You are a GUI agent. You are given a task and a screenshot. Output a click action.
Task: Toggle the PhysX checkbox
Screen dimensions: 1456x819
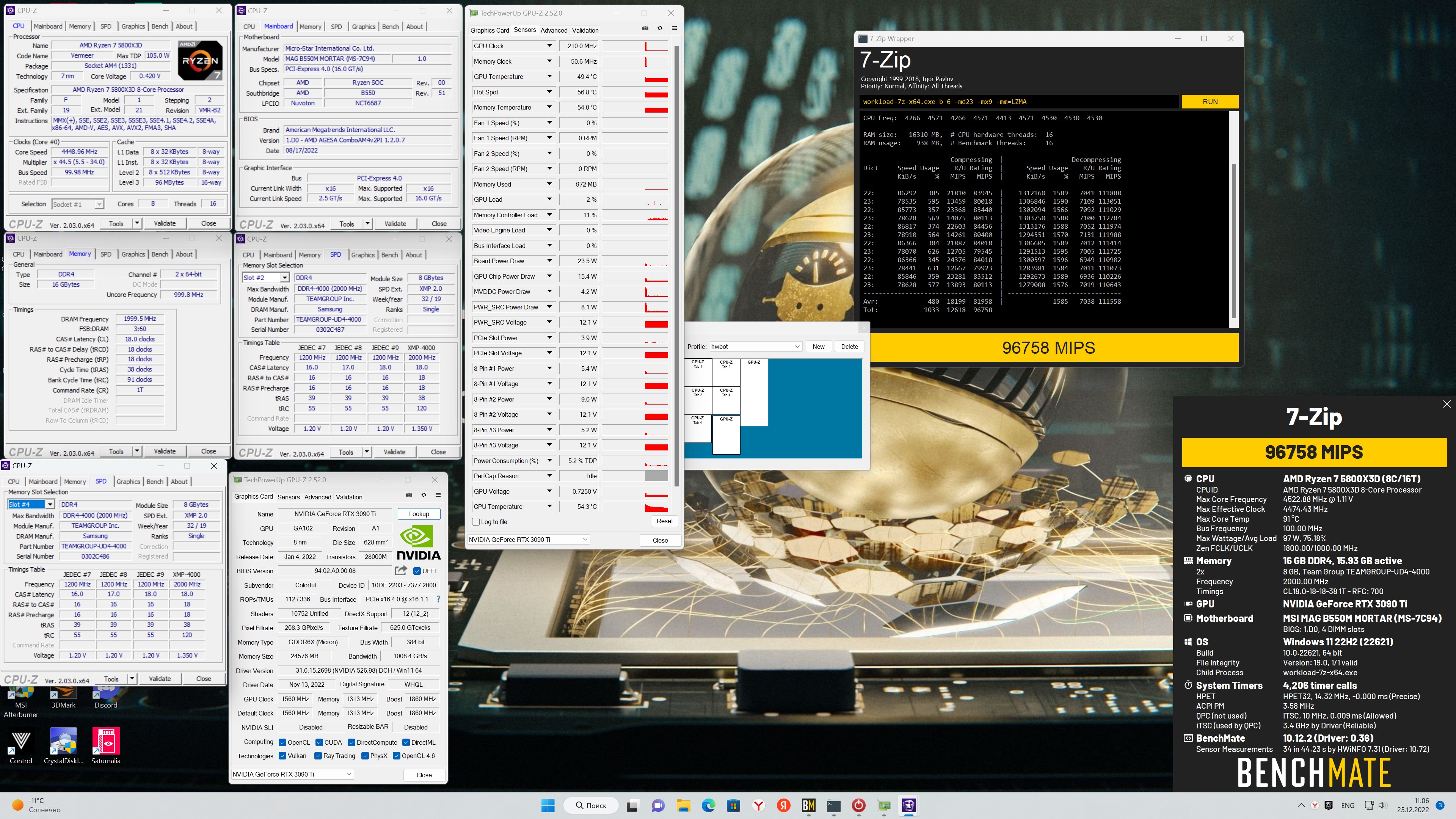click(365, 756)
